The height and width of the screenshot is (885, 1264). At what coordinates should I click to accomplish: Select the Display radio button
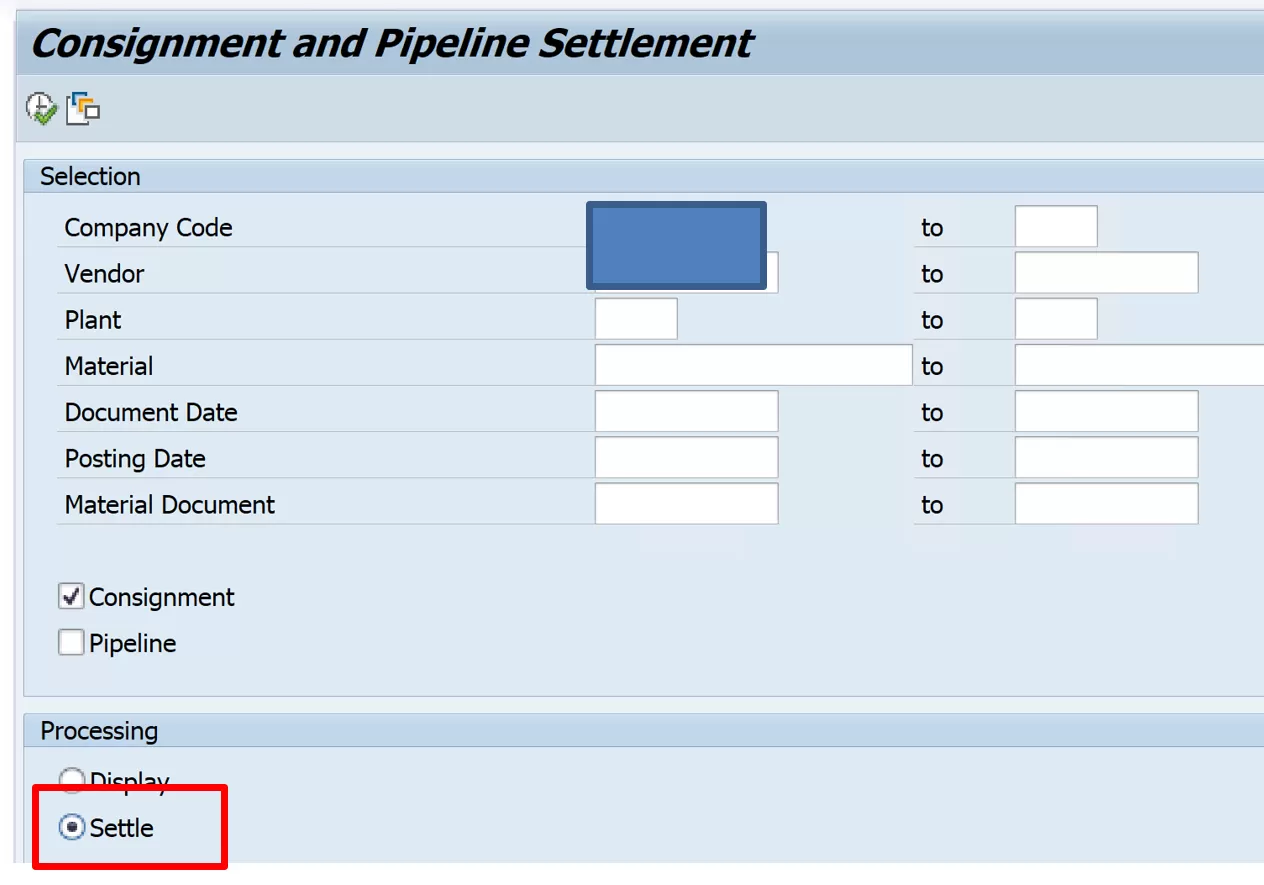coord(72,781)
